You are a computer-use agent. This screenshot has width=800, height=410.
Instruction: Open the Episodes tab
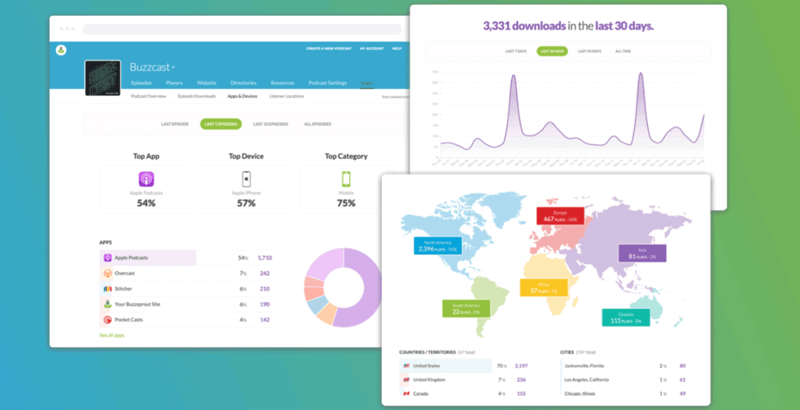tap(141, 83)
